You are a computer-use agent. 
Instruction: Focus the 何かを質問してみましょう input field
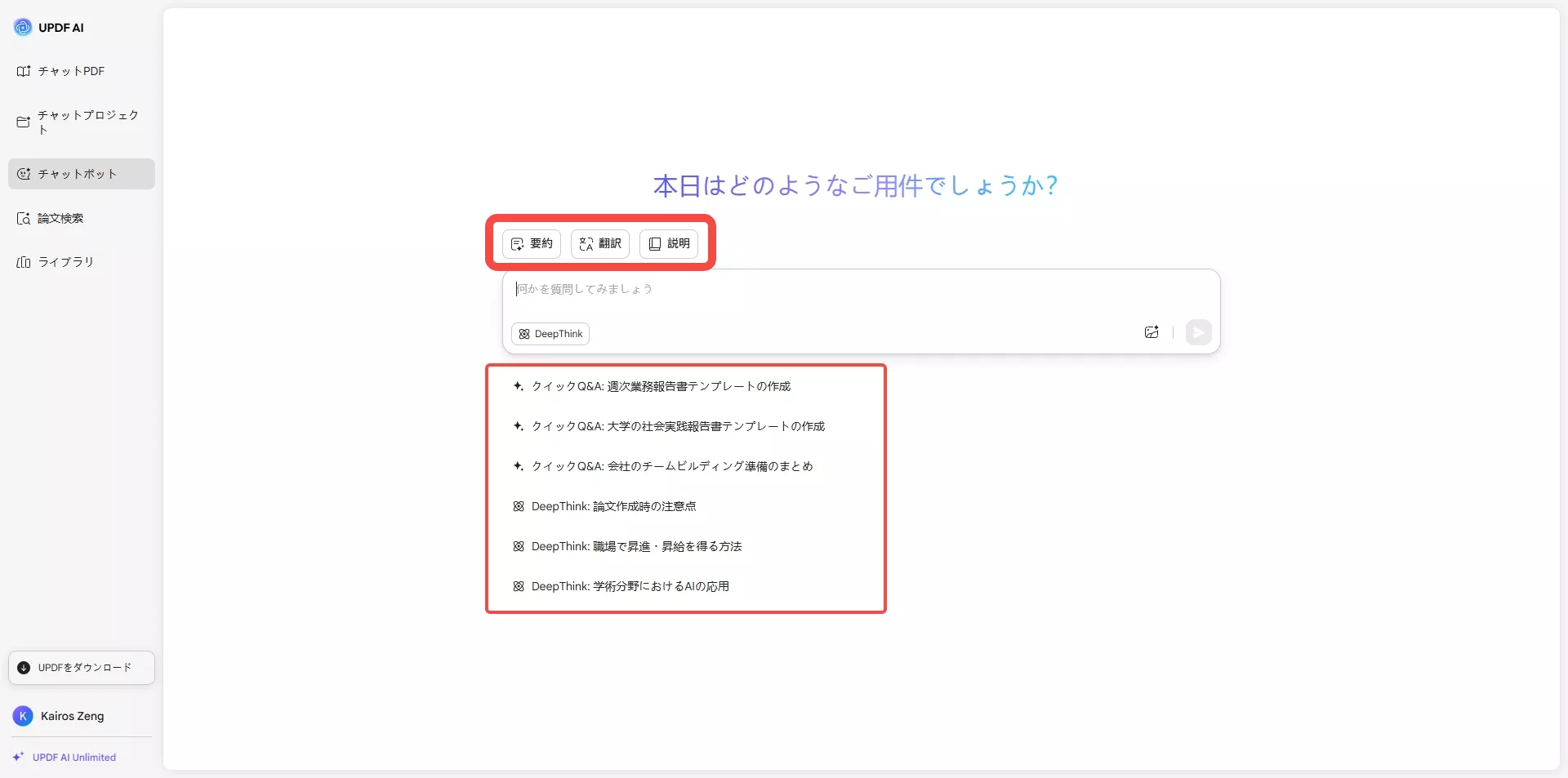(861, 289)
